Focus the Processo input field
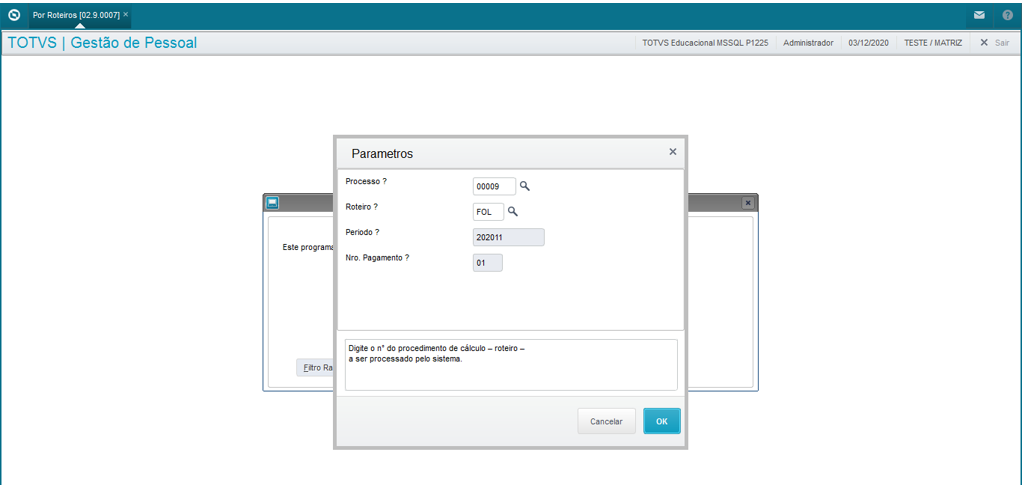This screenshot has height=486, width=1030. click(495, 187)
